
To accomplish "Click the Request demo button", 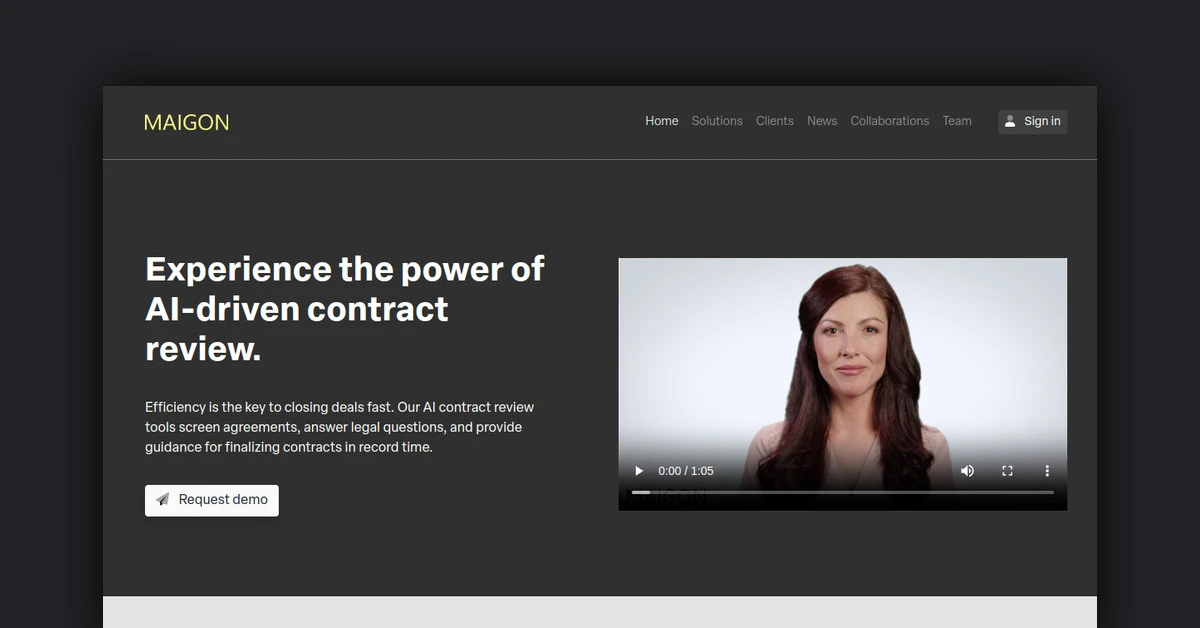I will (212, 500).
